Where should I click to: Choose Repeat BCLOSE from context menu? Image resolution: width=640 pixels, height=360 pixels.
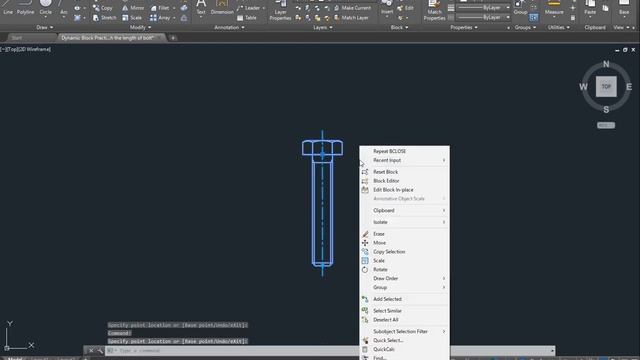[404, 151]
